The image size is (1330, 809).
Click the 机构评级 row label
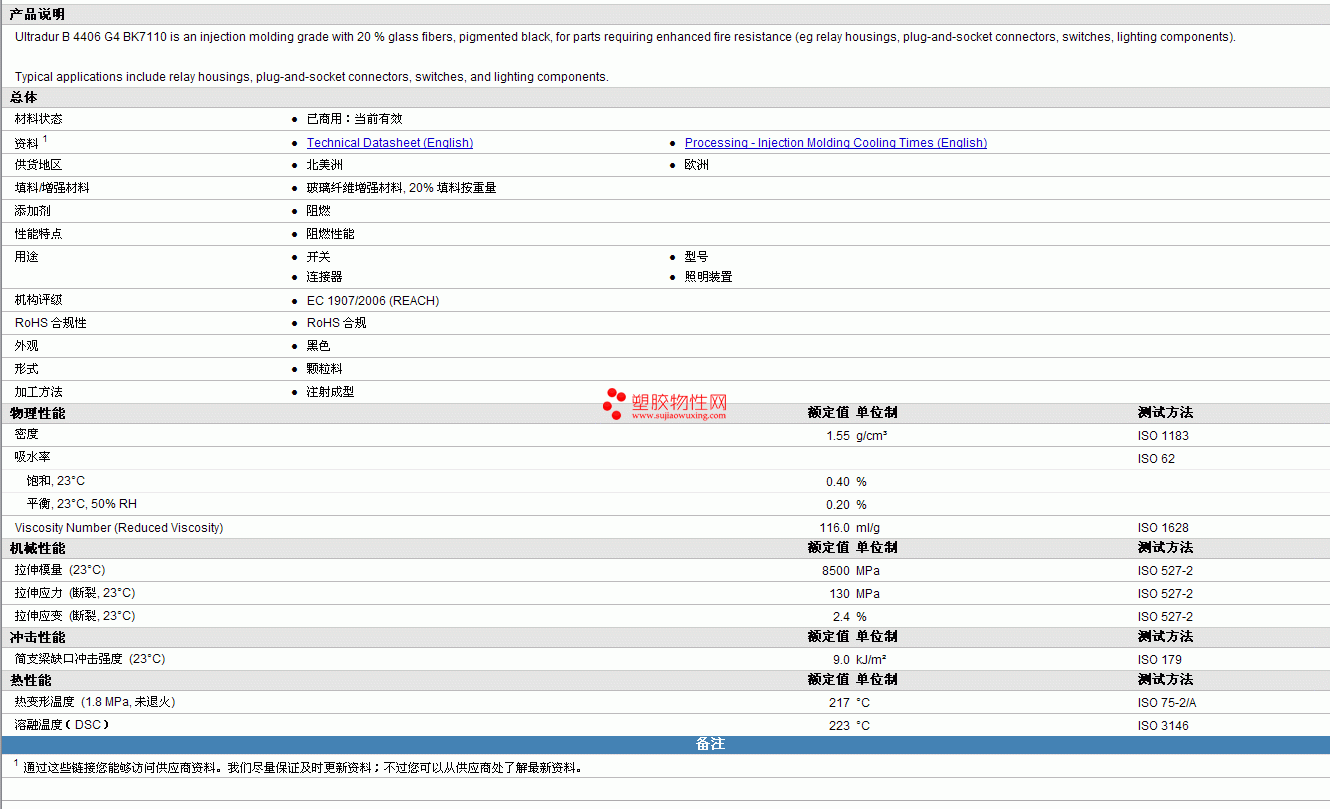coord(38,300)
